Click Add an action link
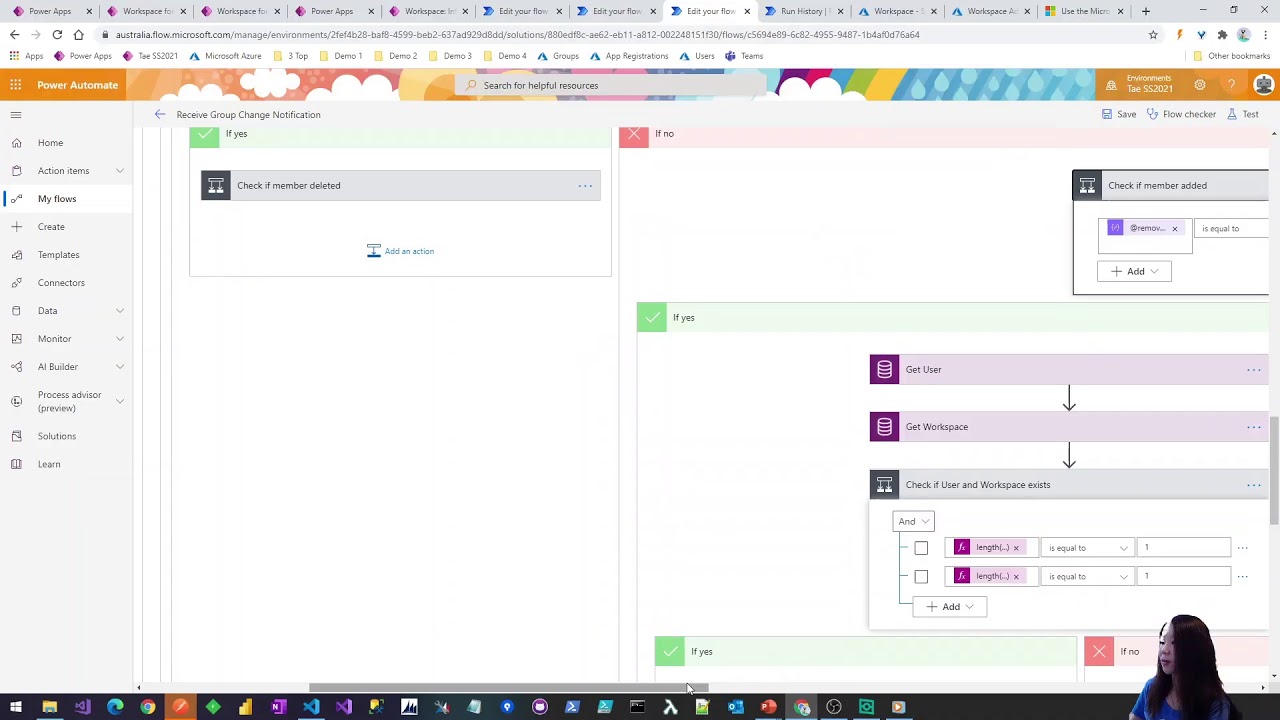Viewport: 1280px width, 720px height. pyautogui.click(x=400, y=251)
